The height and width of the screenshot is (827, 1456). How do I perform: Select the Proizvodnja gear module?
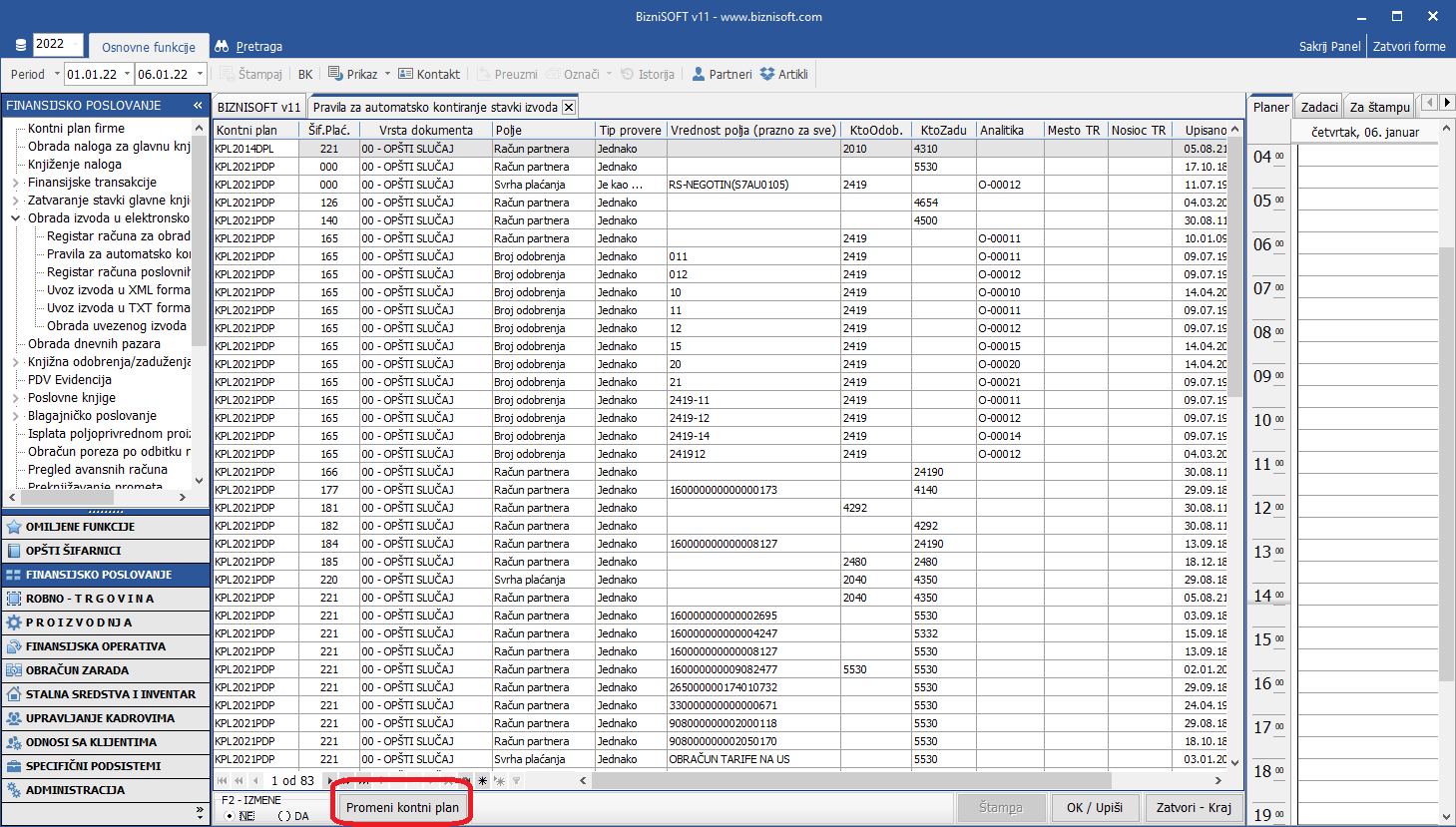click(x=80, y=622)
